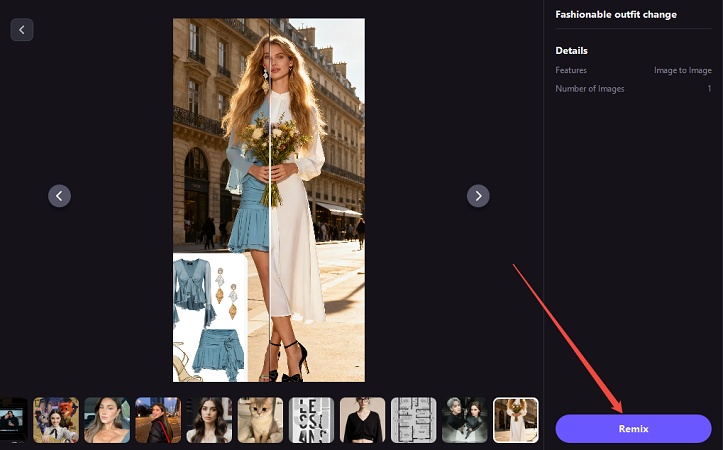
Task: Click the purple Remix button
Action: coord(633,429)
